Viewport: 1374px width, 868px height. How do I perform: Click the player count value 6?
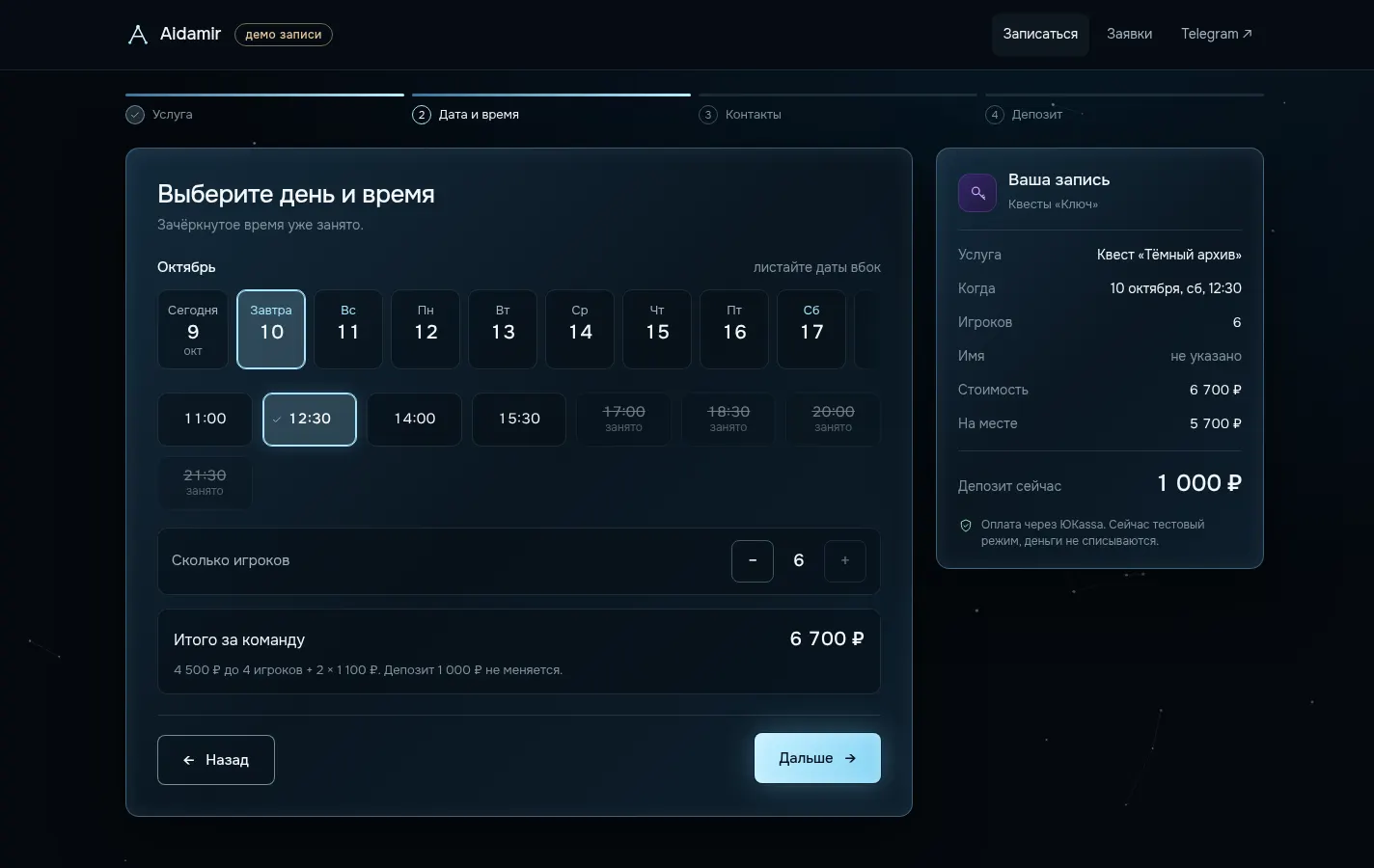(x=799, y=561)
